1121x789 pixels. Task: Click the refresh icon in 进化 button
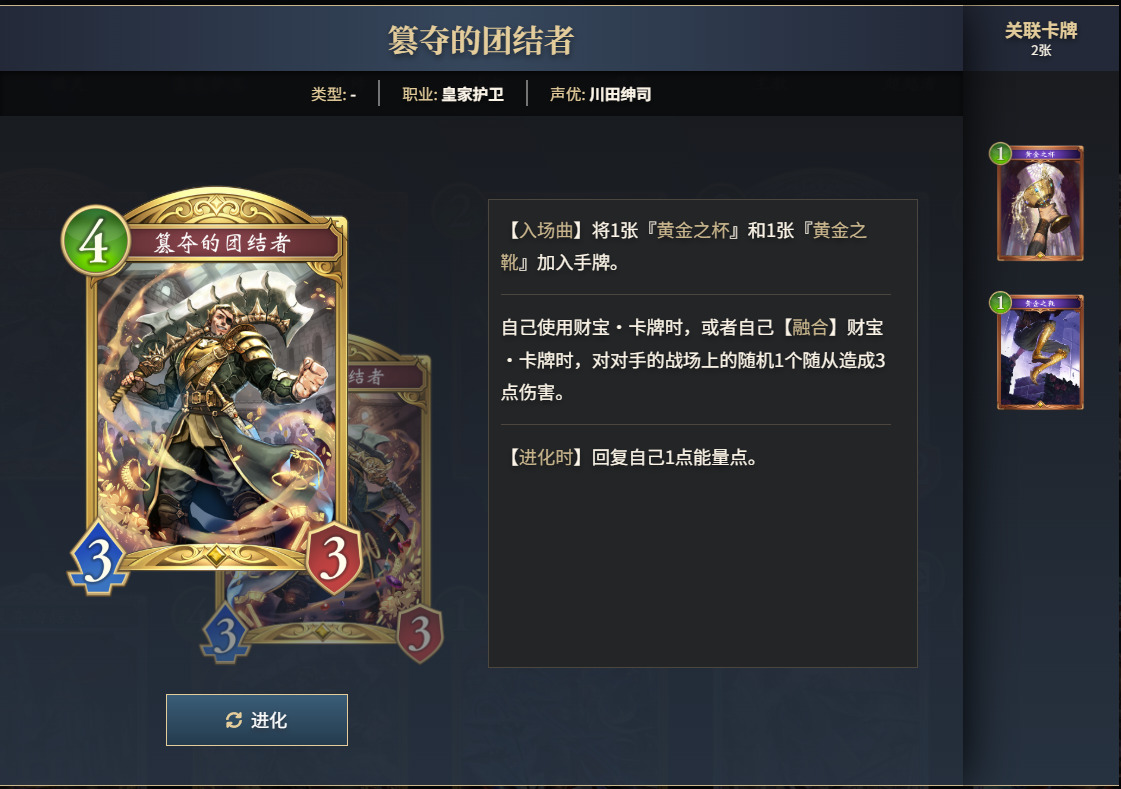pos(234,720)
